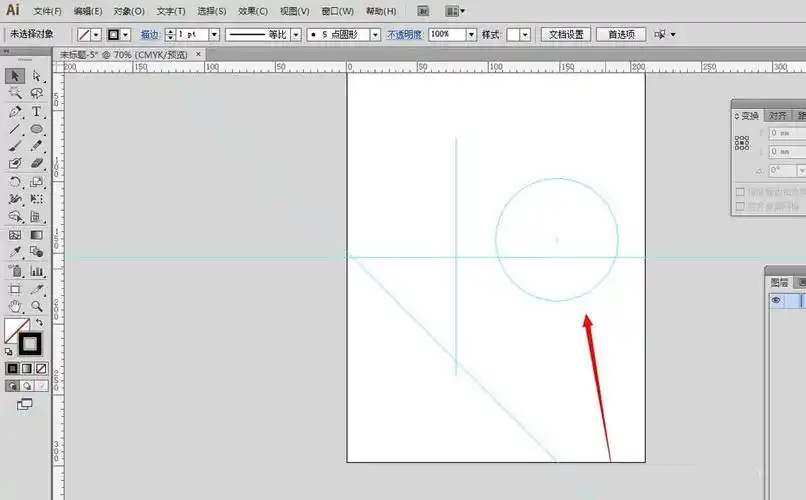Click the stroke color swatch in toolbox

30,344
